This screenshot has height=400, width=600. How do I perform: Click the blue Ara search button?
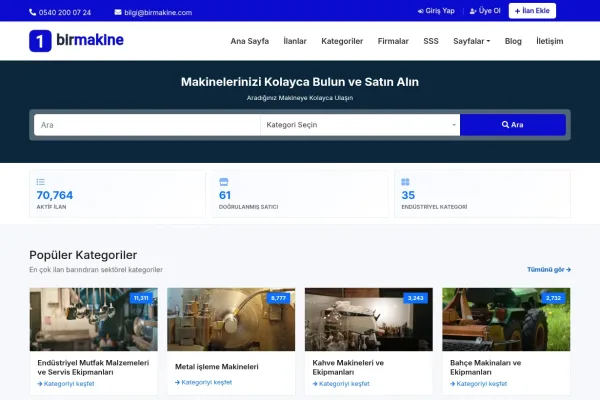click(x=513, y=125)
